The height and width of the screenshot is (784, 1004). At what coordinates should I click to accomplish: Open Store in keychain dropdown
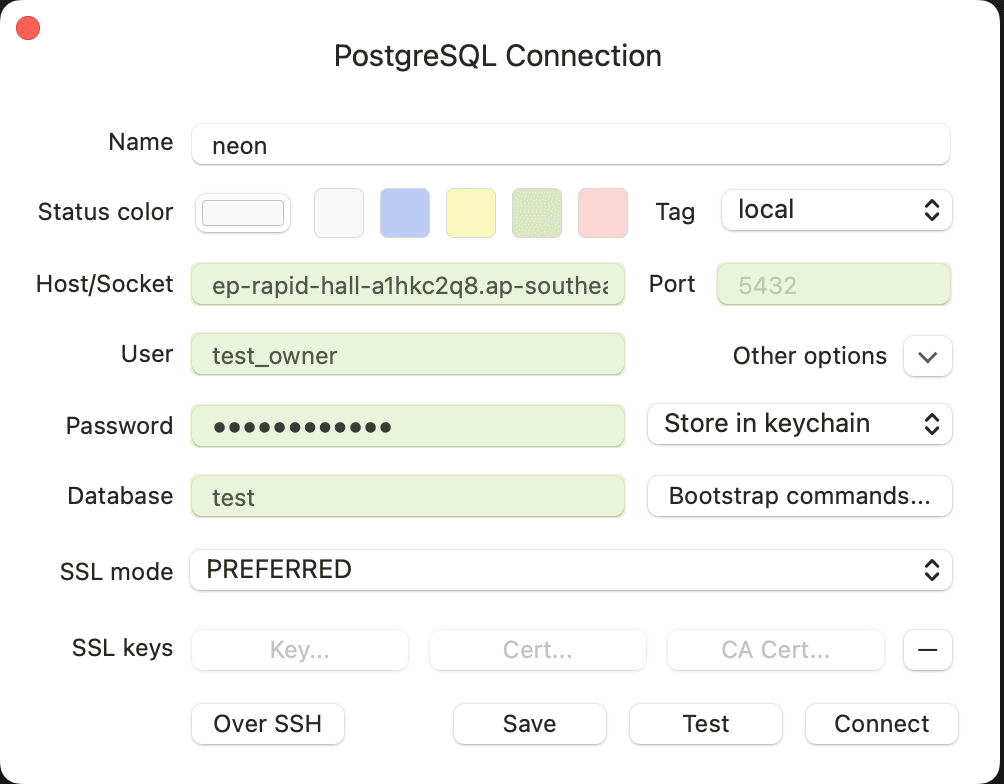[800, 424]
